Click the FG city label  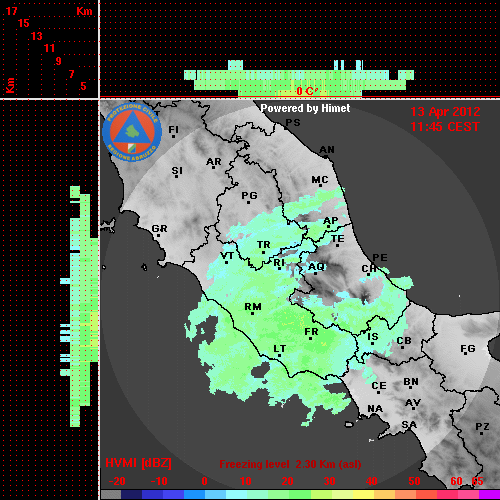(x=468, y=349)
